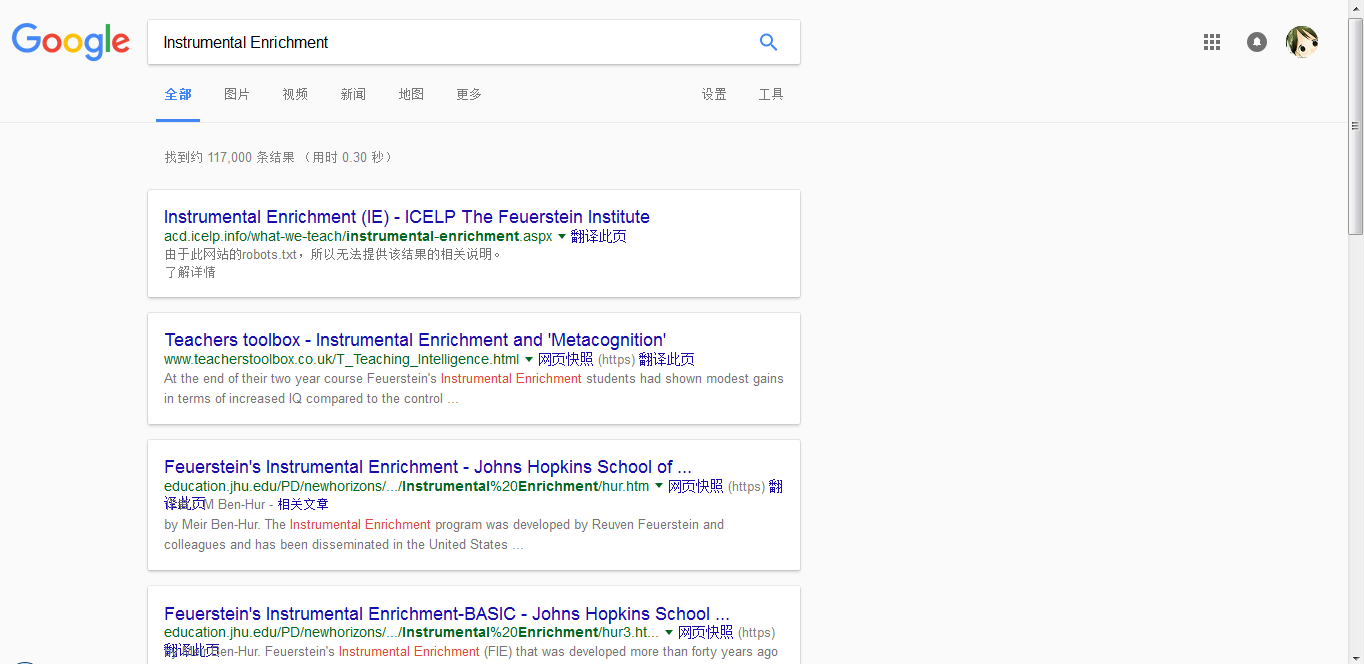Open the Google apps grid
1364x664 pixels.
point(1212,42)
